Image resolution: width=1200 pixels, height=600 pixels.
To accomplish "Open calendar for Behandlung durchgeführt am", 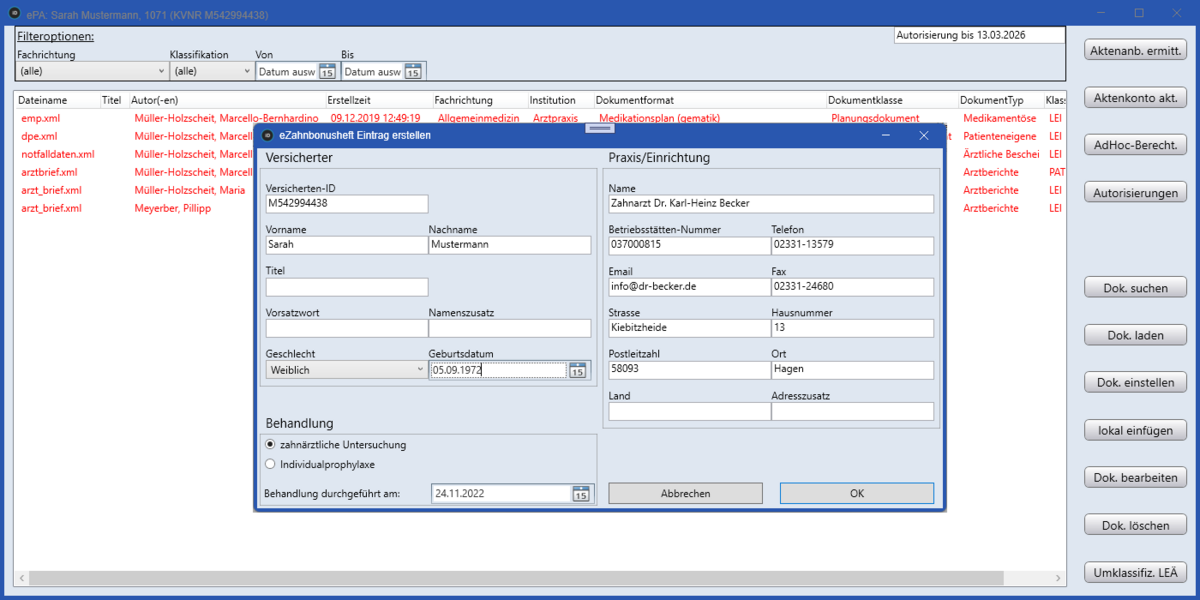I will click(x=581, y=493).
